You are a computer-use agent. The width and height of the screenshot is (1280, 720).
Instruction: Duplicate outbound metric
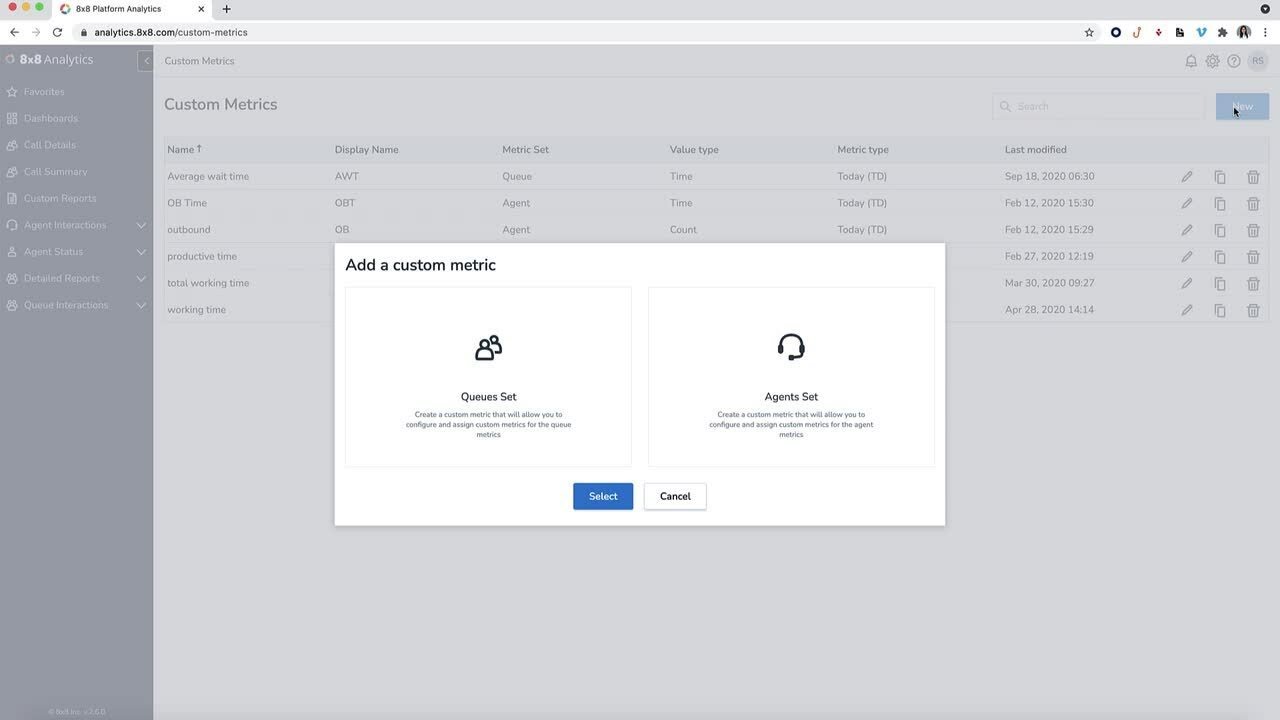coord(1220,230)
